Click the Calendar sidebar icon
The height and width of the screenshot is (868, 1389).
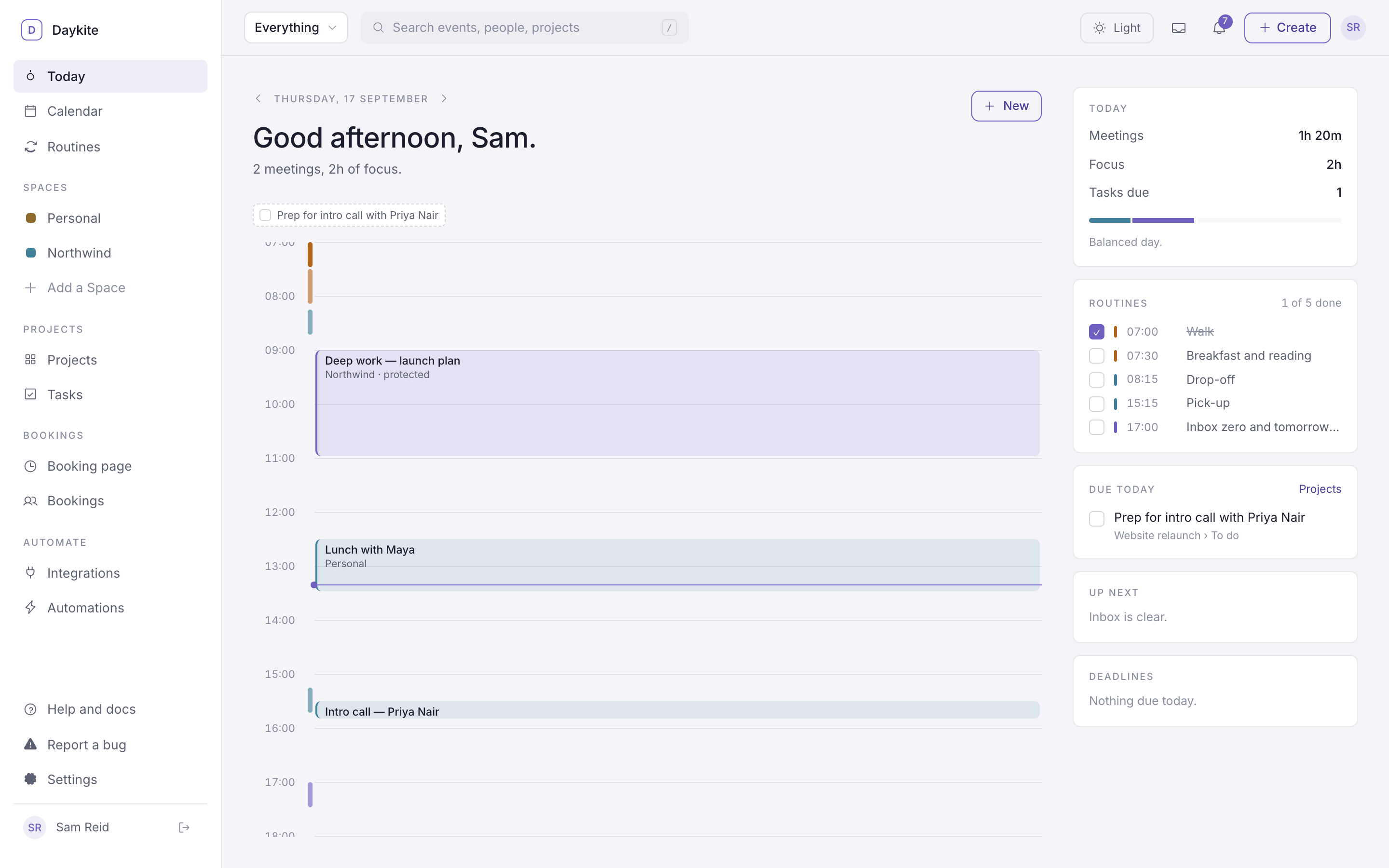point(30,111)
